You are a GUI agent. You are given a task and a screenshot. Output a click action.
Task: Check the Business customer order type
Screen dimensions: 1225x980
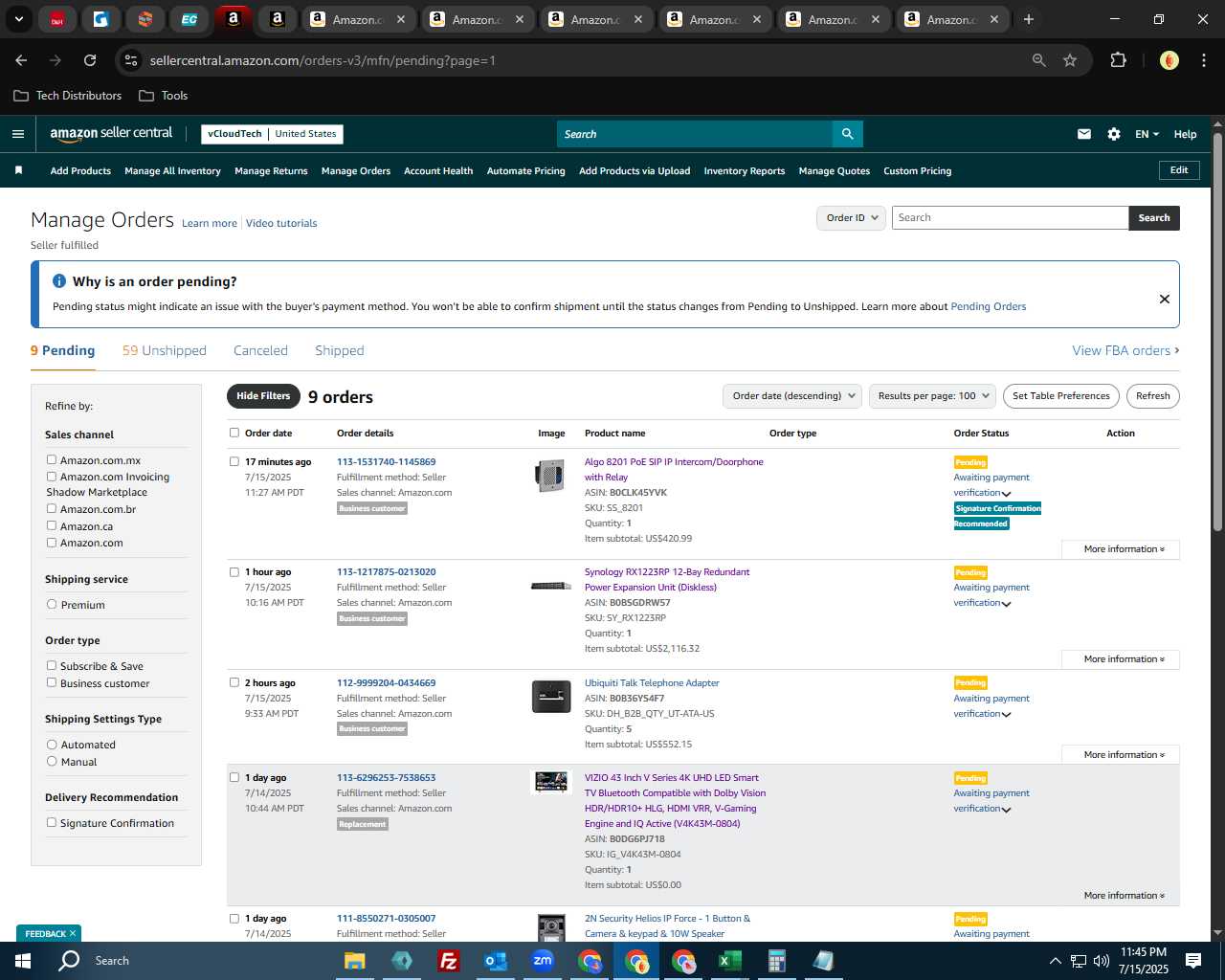52,682
